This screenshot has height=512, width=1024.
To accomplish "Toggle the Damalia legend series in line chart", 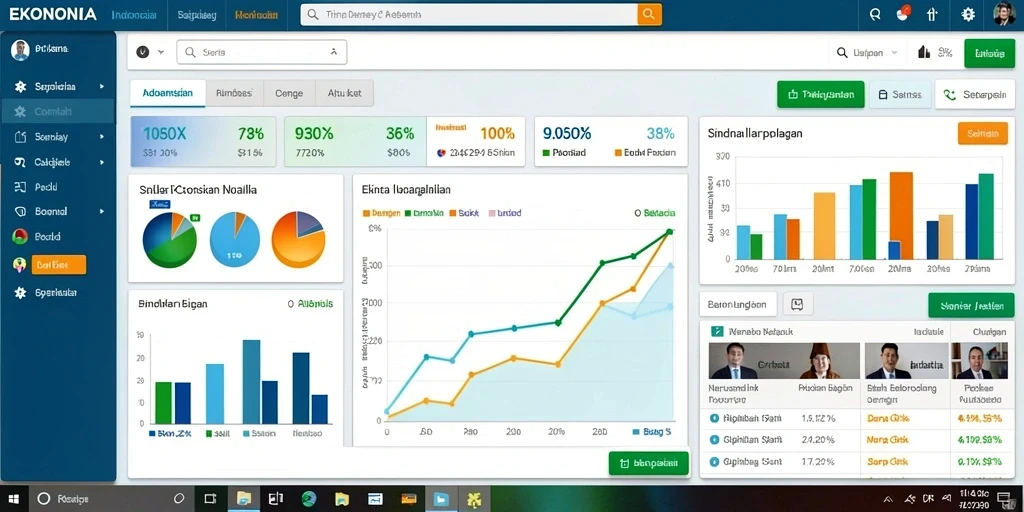I will tap(424, 213).
